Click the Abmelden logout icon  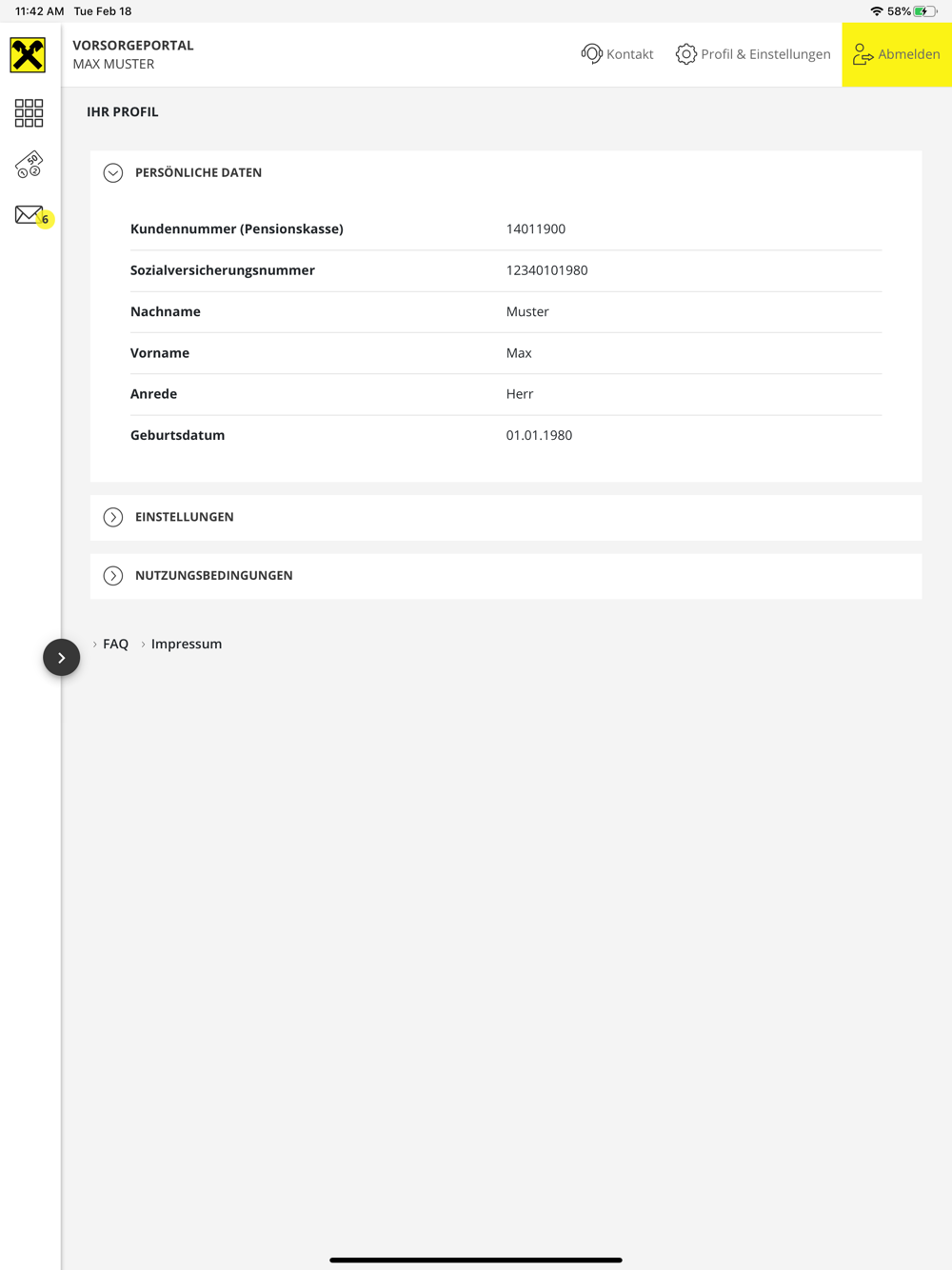point(863,54)
